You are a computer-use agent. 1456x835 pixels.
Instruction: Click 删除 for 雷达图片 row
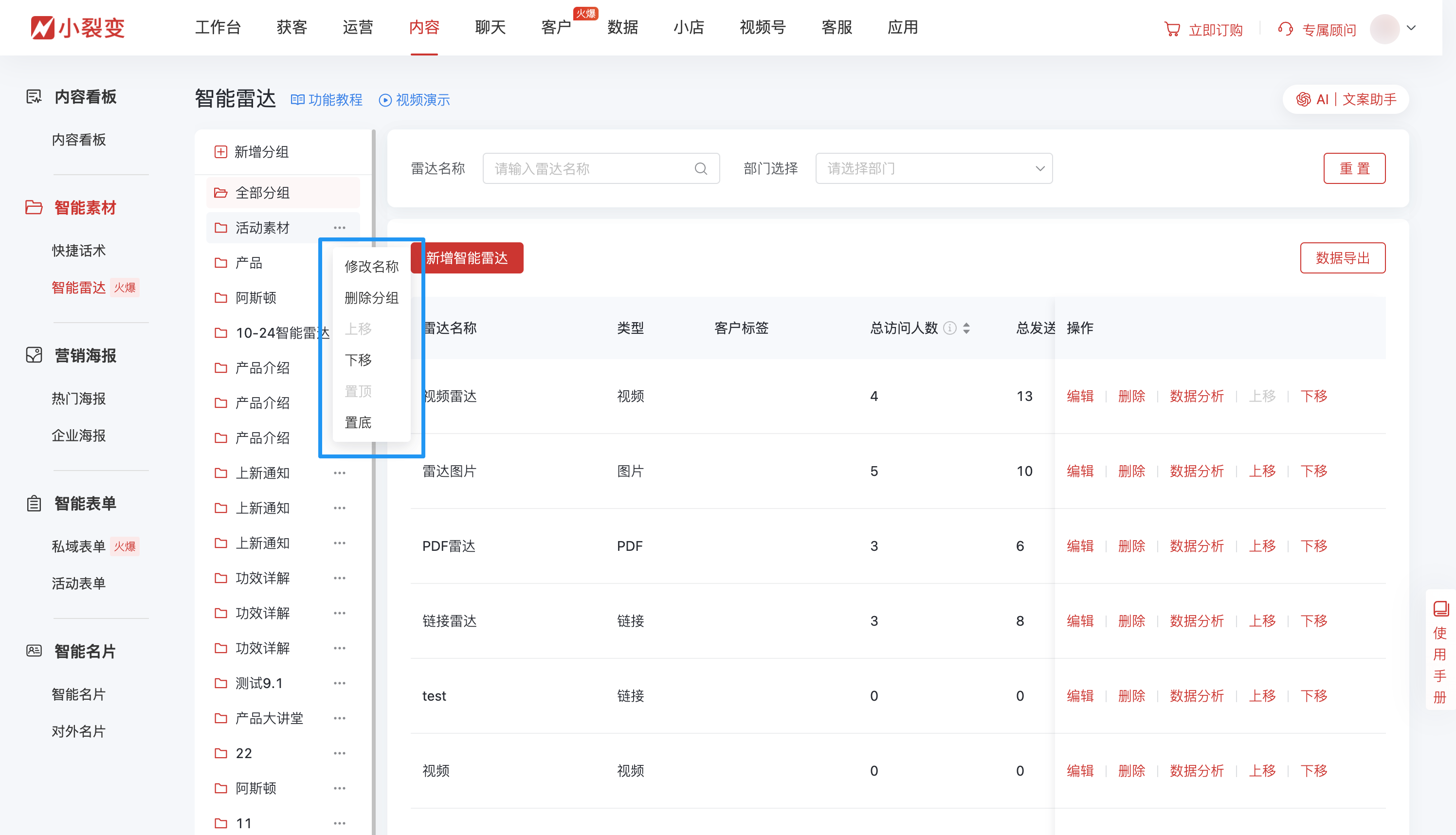[1131, 472]
